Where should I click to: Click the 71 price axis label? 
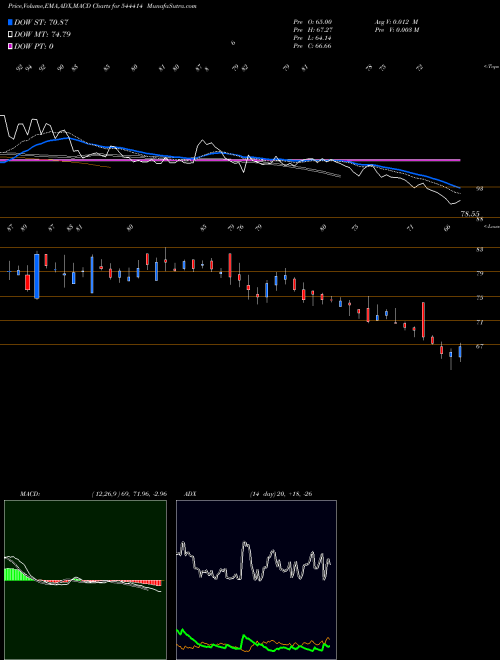point(479,322)
